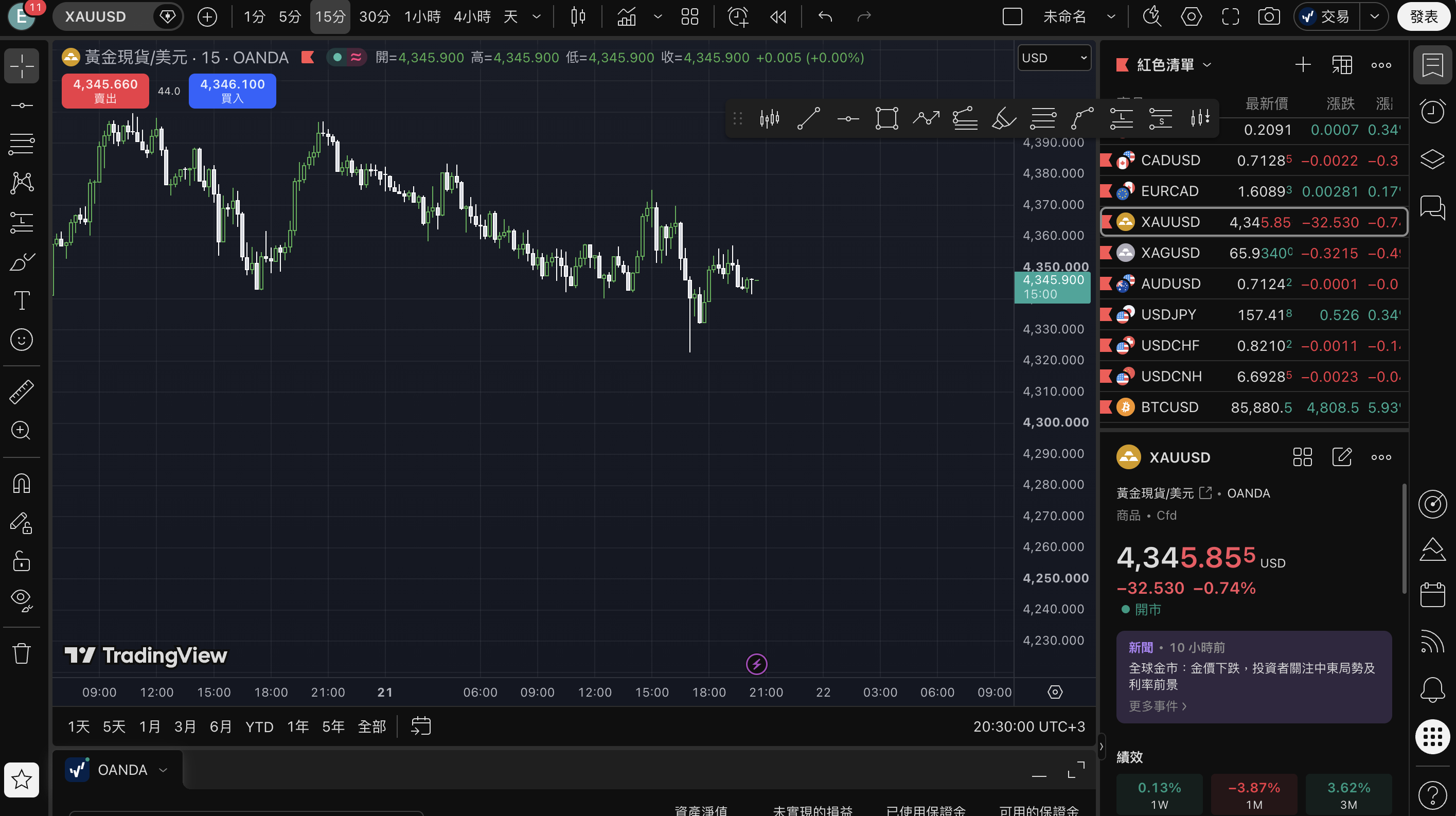Open the USD currency dropdown
Screen dimensions: 1456x816
click(1054, 58)
